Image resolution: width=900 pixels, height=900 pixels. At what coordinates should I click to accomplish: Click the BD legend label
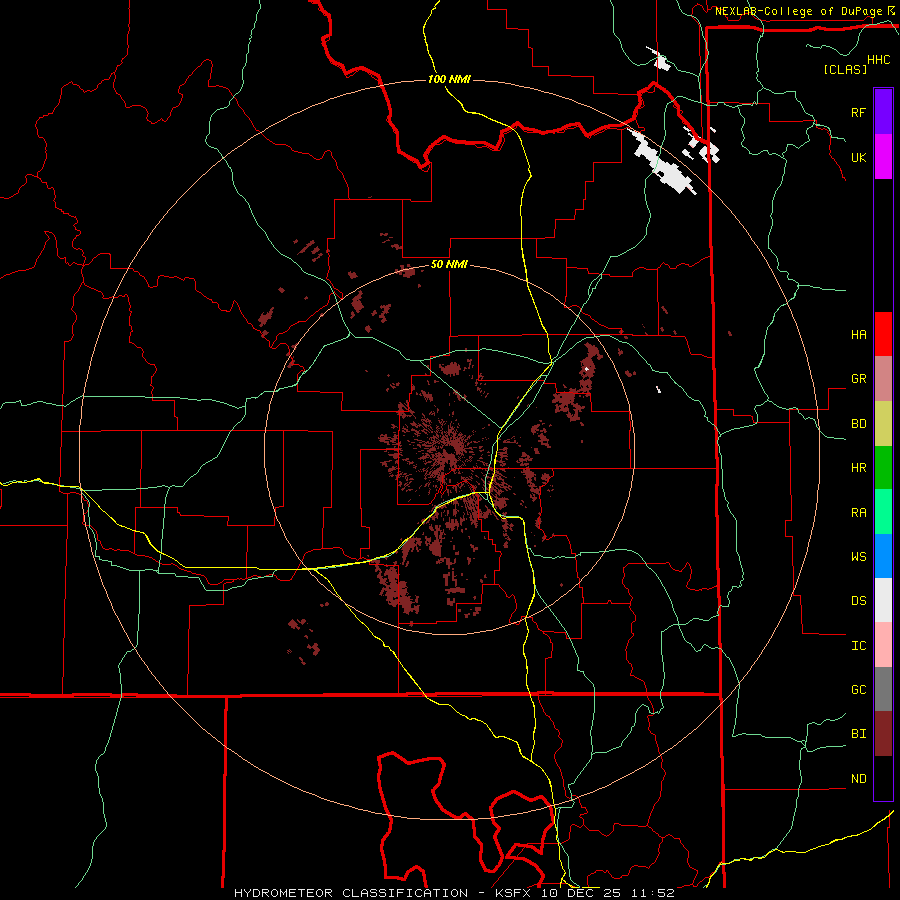pos(858,424)
